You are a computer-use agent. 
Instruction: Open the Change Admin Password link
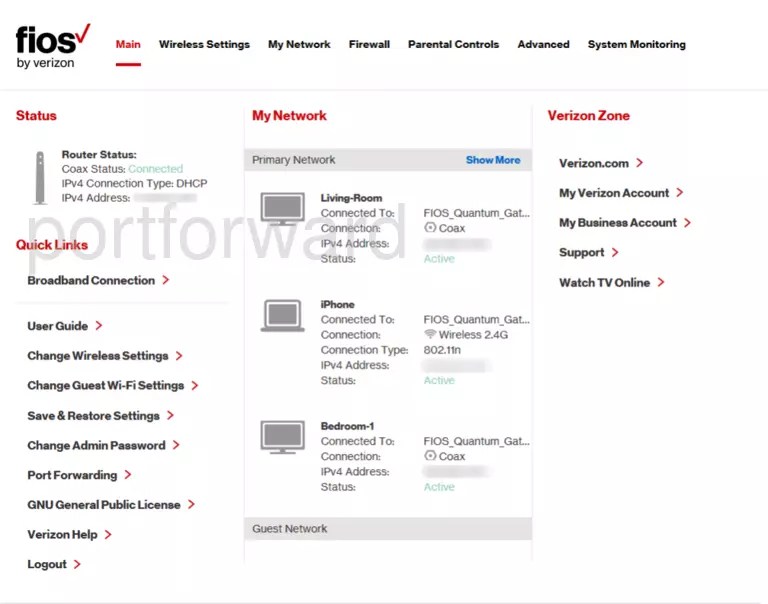click(96, 445)
